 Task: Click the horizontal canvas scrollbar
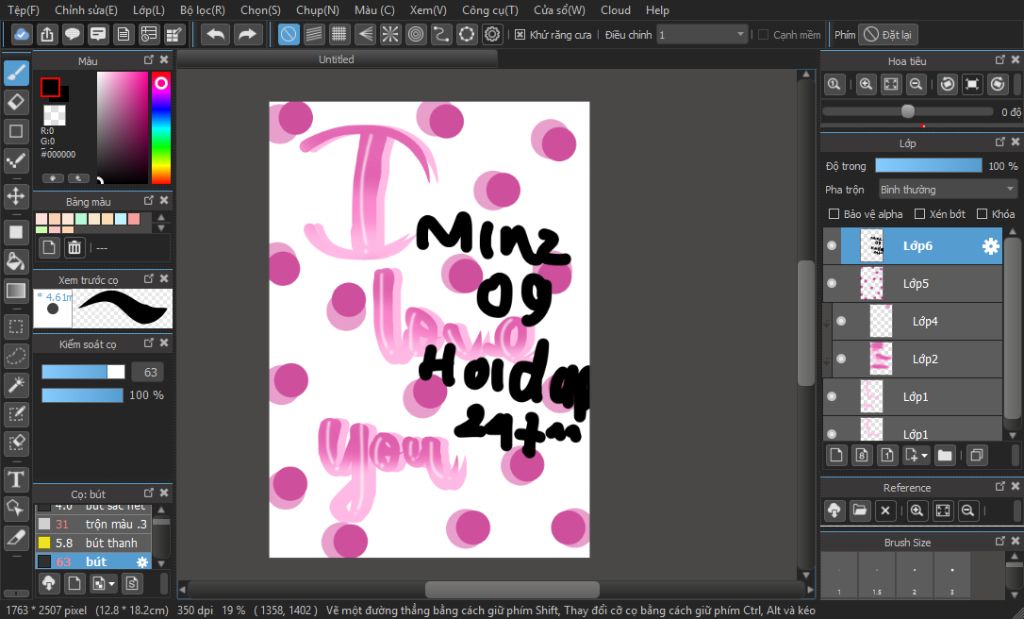coord(512,590)
